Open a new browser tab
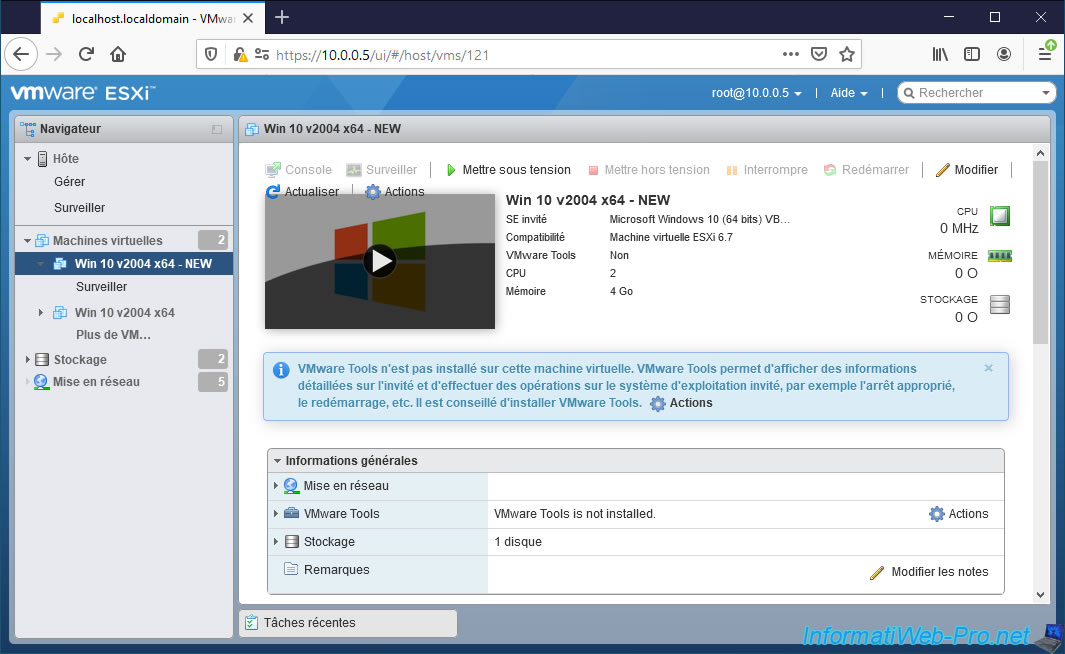 [282, 18]
